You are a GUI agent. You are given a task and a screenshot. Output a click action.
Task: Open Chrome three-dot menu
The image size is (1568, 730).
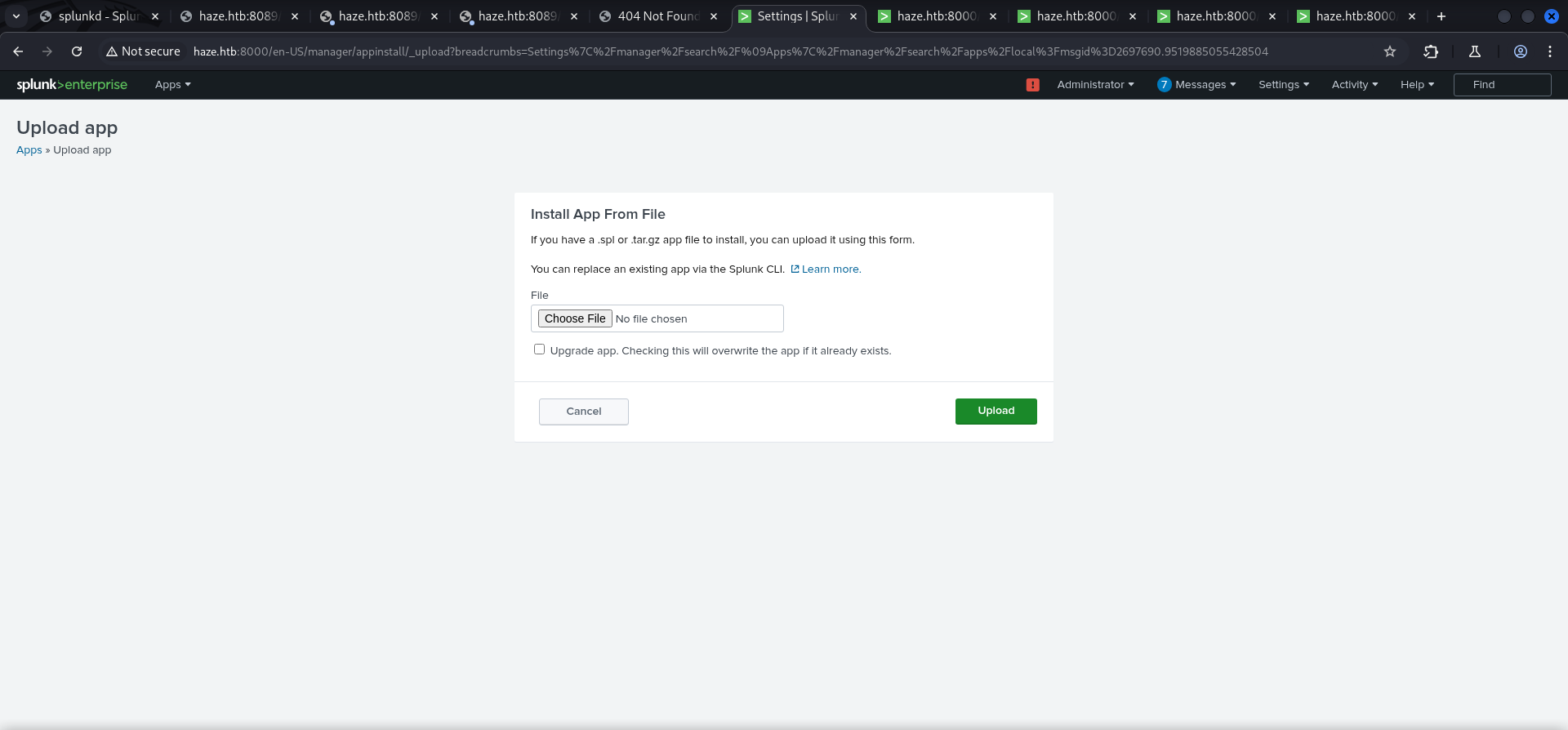(1550, 51)
